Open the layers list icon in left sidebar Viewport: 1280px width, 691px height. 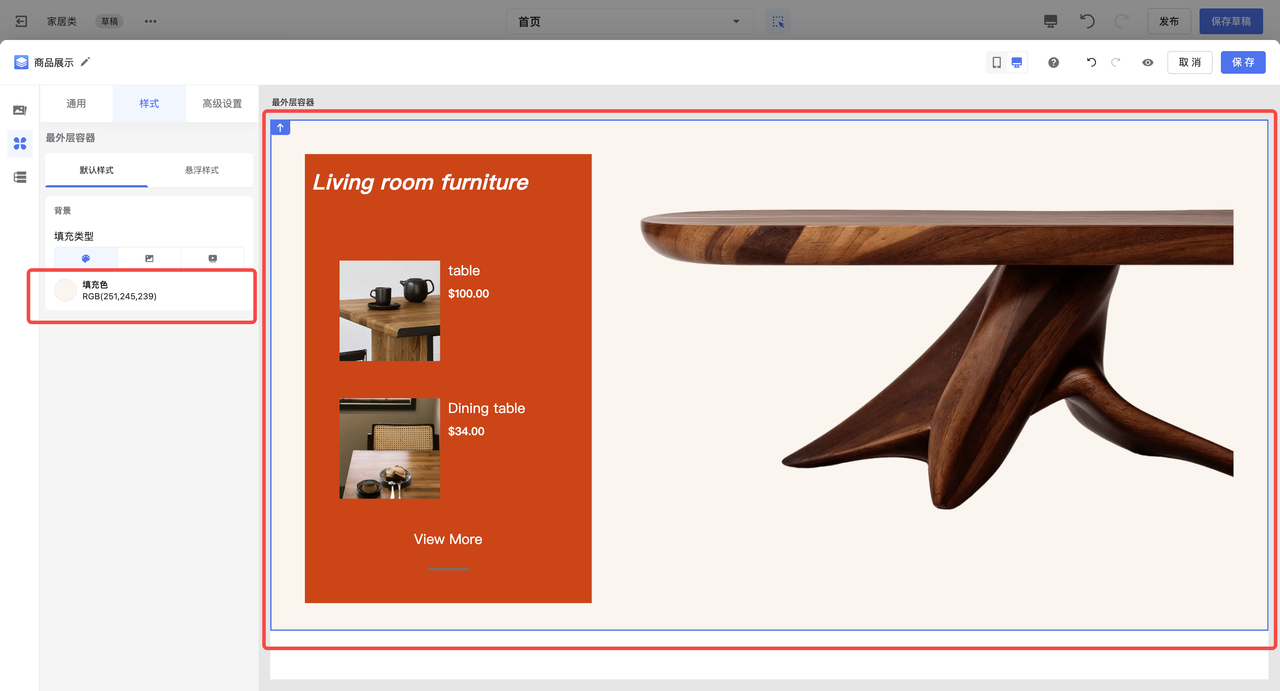pos(20,177)
